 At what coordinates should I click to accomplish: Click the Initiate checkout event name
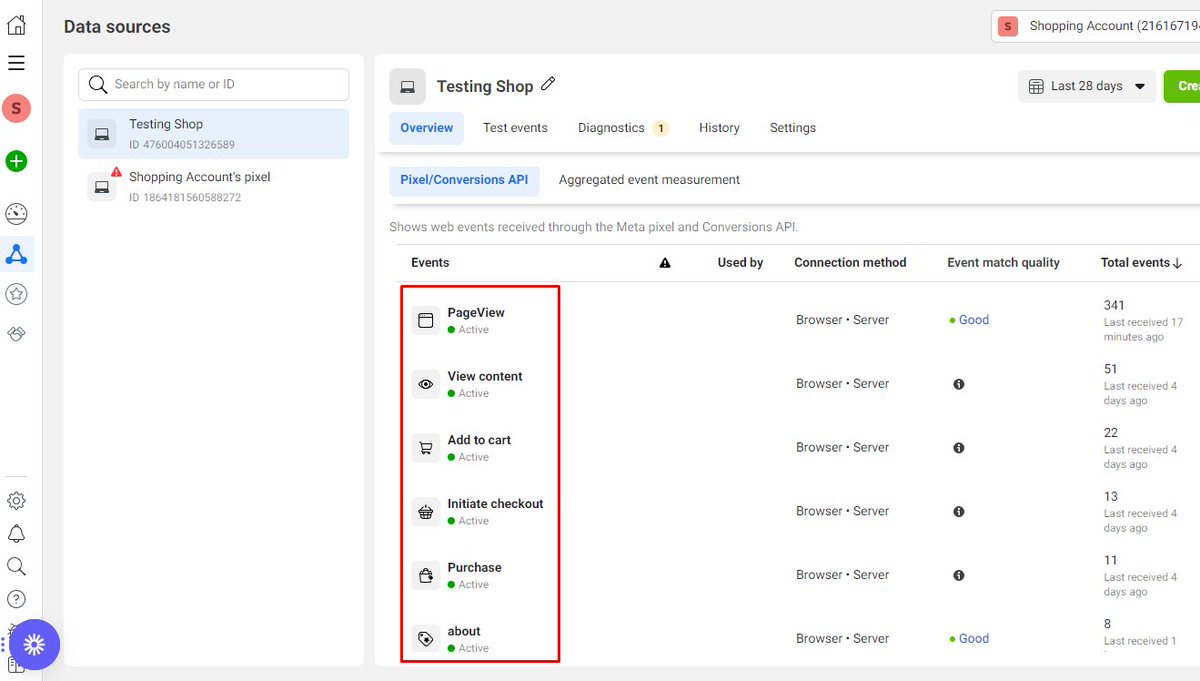[495, 504]
